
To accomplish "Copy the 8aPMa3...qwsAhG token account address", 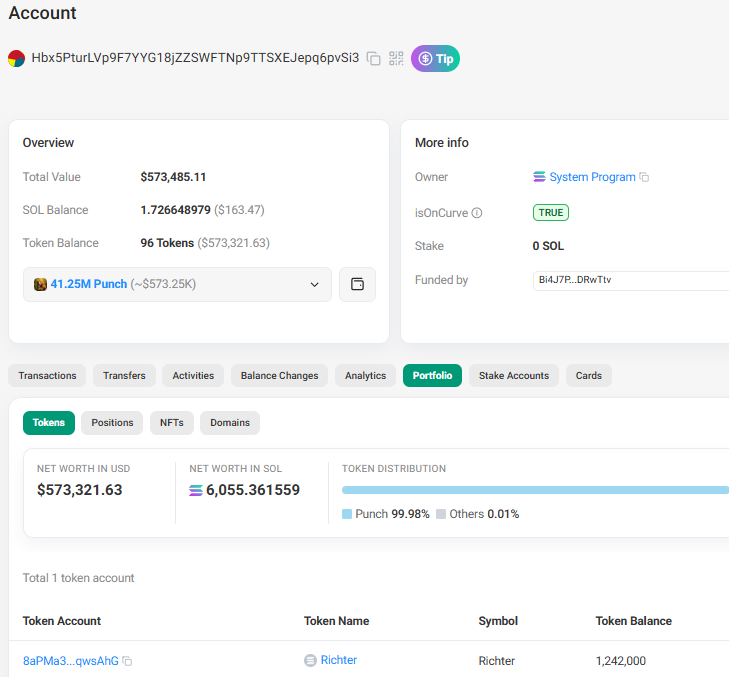I will tap(127, 661).
